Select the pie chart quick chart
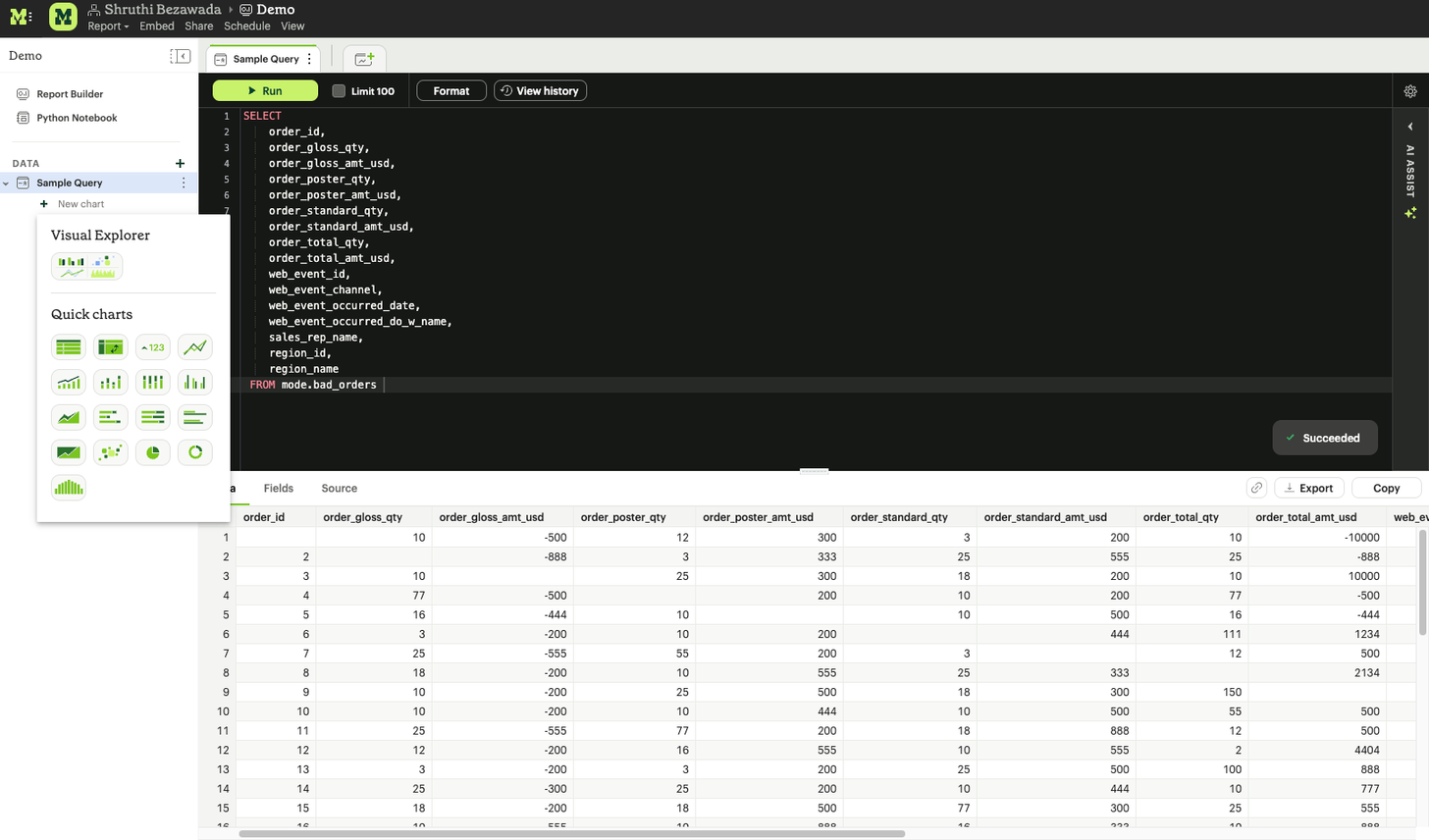 [x=153, y=452]
